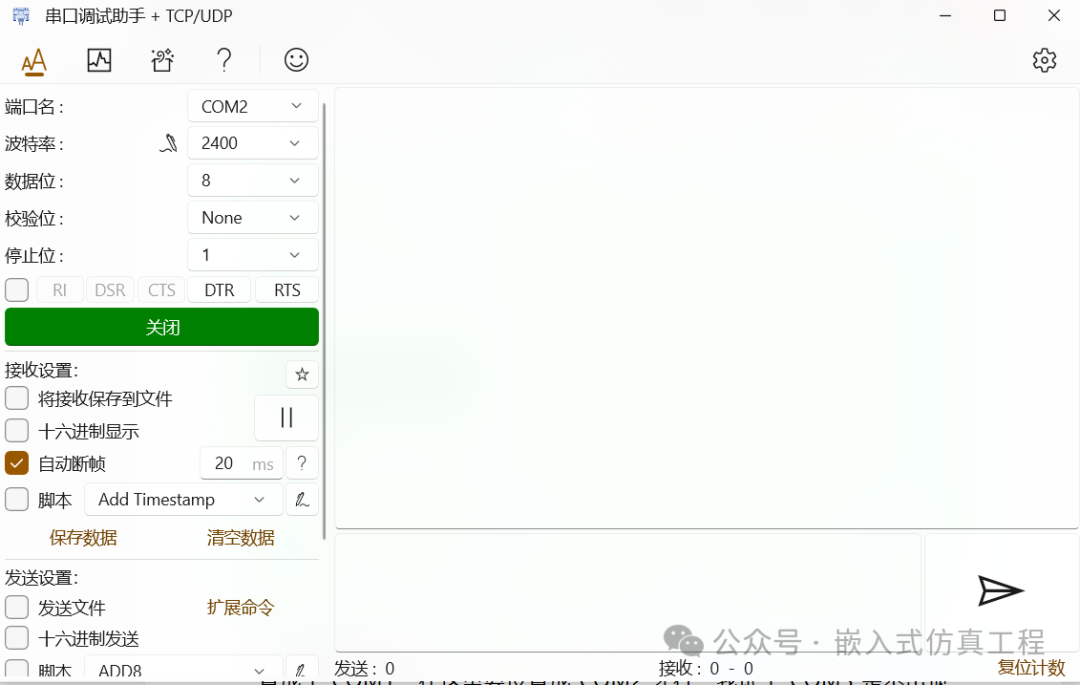Screen dimensions: 1080x685
Task: Pause receiving with the pause button
Action: tap(287, 418)
